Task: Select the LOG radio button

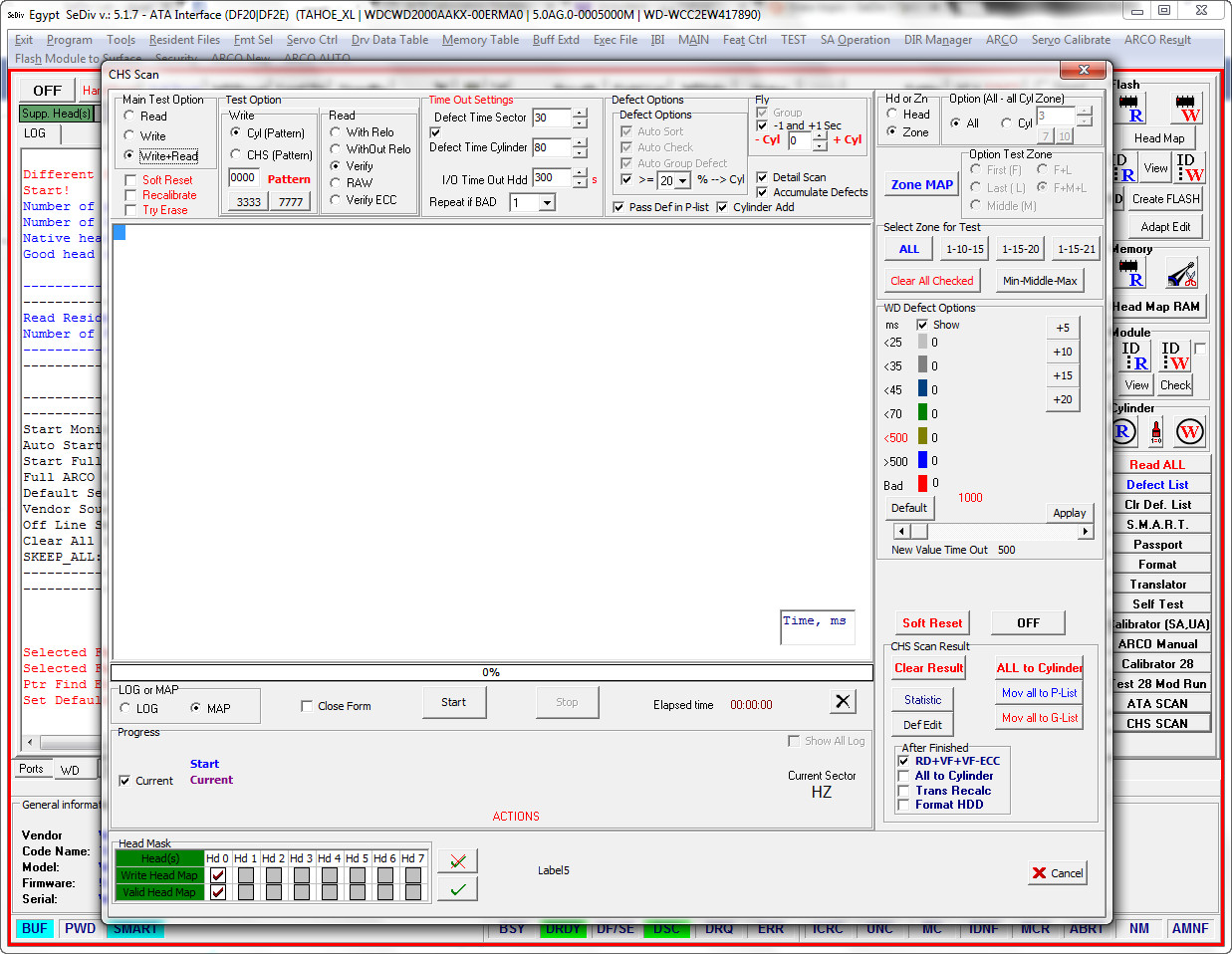Action: pyautogui.click(x=125, y=708)
